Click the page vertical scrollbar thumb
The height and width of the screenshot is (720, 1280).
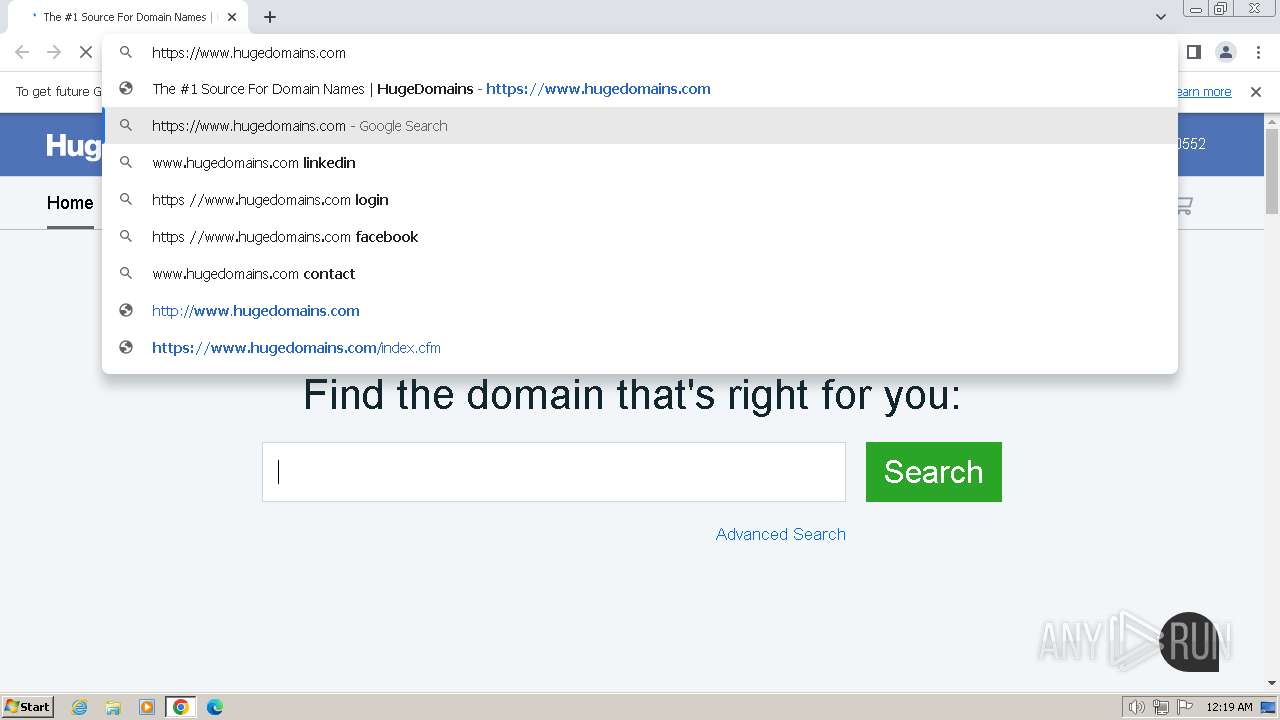(x=1272, y=170)
